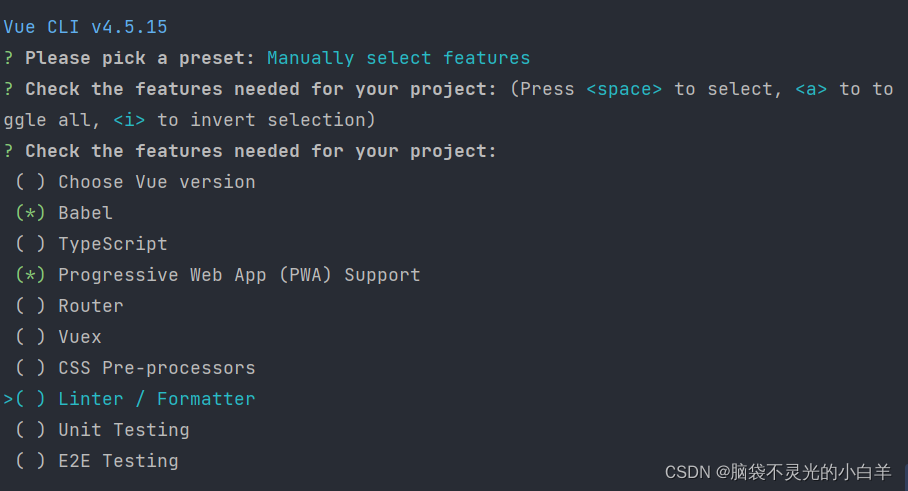The image size is (908, 491).
Task: Click the <space> key hint
Action: click(x=624, y=89)
